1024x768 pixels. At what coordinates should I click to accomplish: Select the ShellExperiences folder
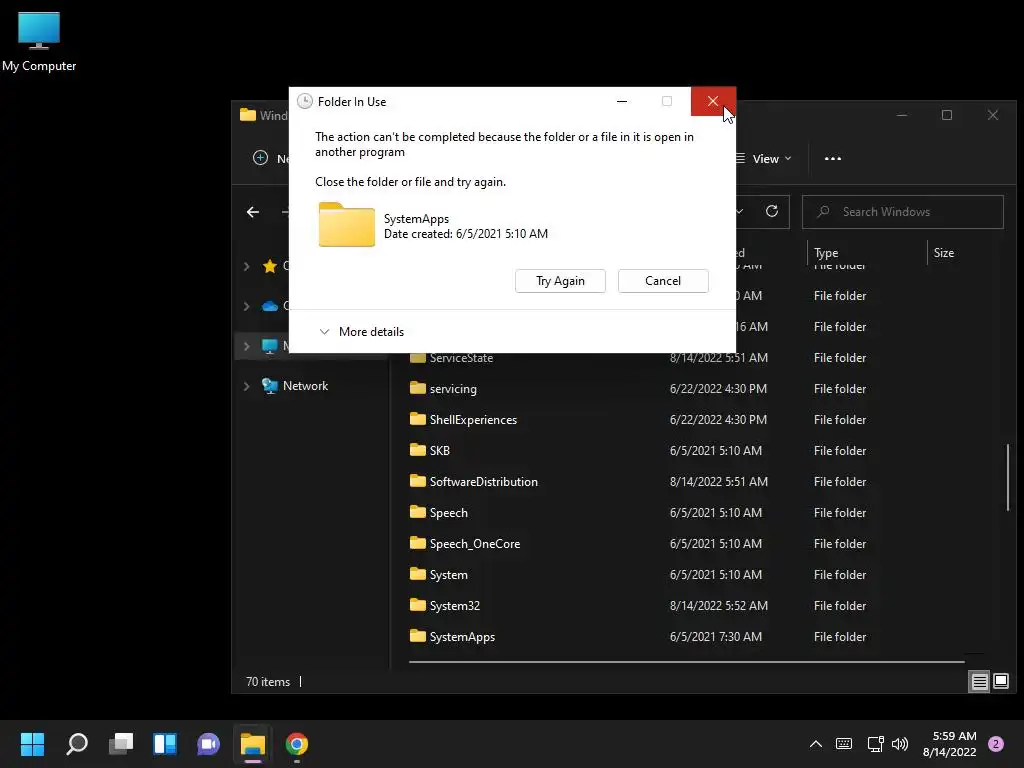(x=473, y=420)
